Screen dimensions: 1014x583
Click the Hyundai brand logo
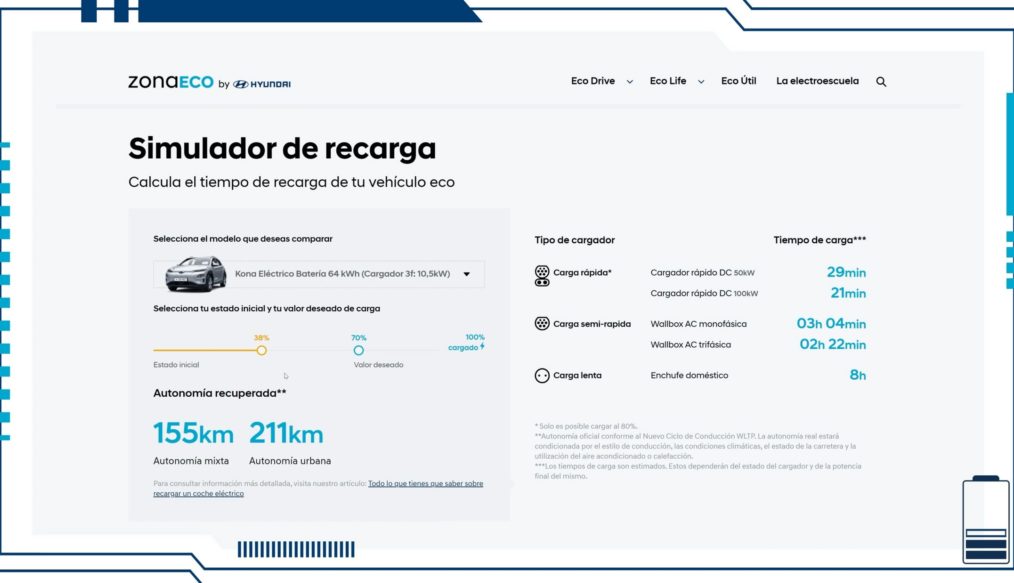click(x=261, y=83)
